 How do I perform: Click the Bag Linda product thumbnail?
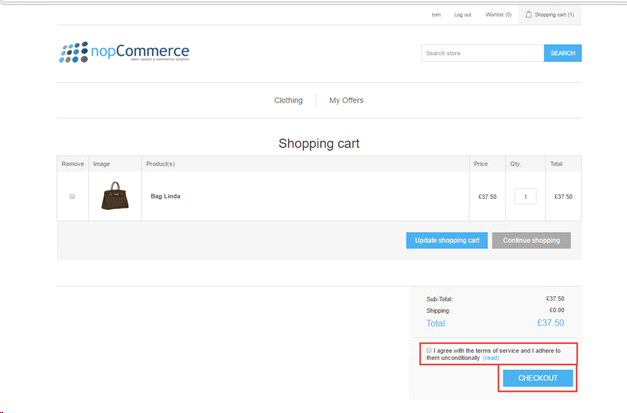click(116, 196)
